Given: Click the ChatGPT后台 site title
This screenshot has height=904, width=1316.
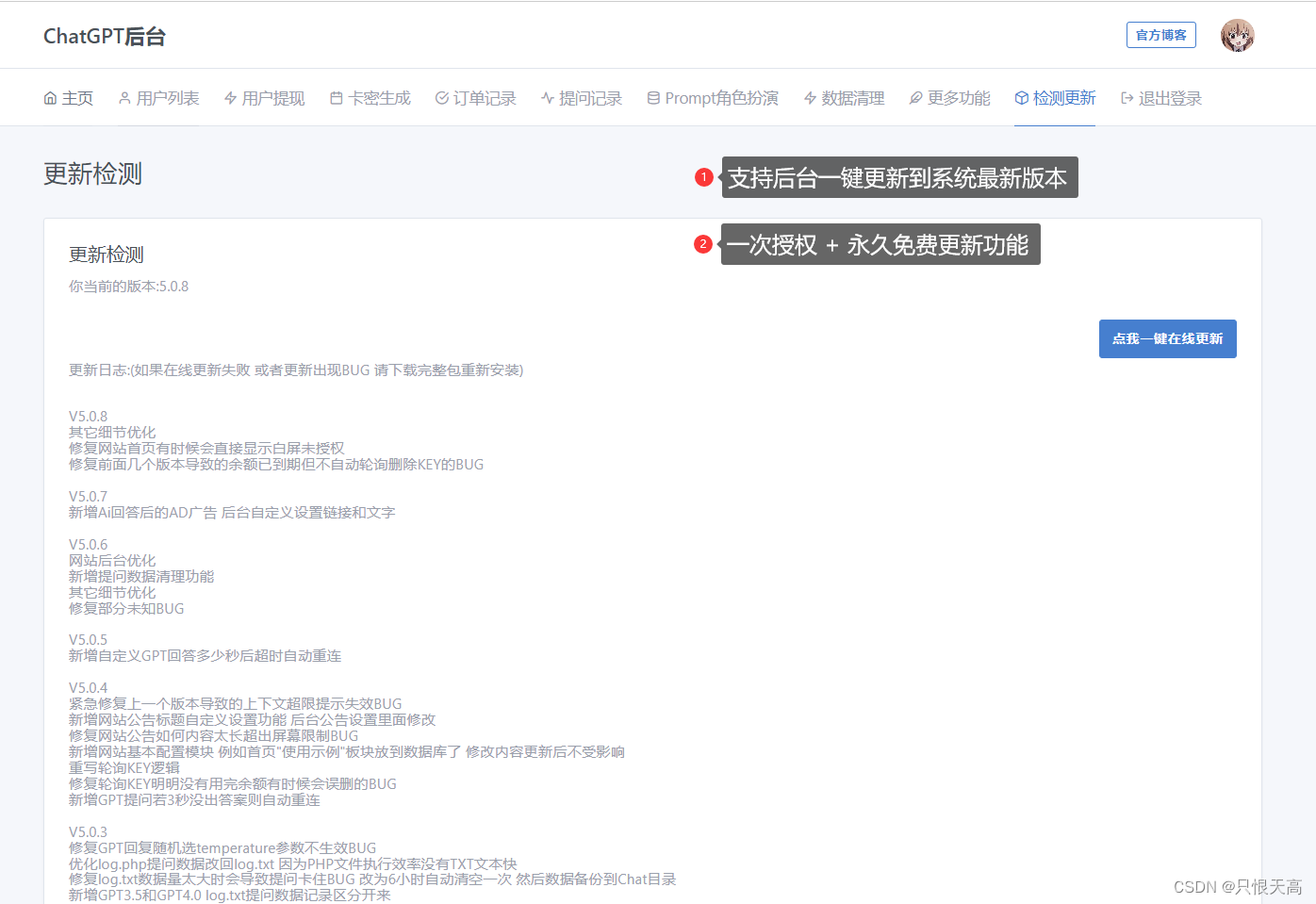Looking at the screenshot, I should (x=105, y=36).
